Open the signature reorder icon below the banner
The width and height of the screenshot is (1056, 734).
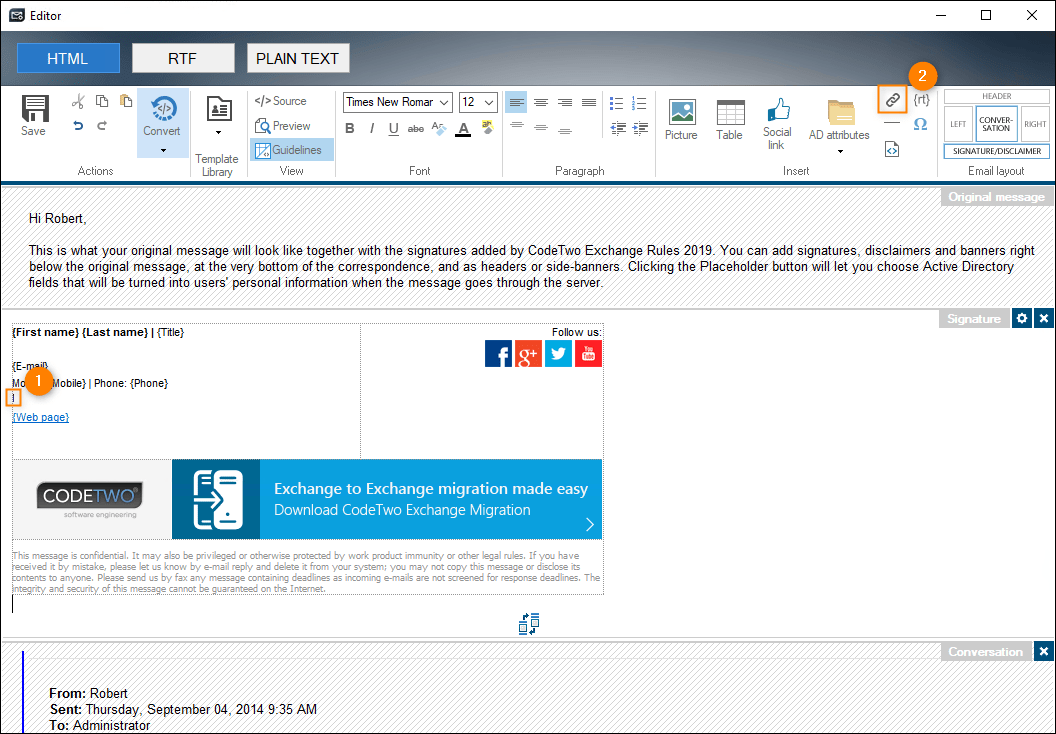click(x=529, y=623)
